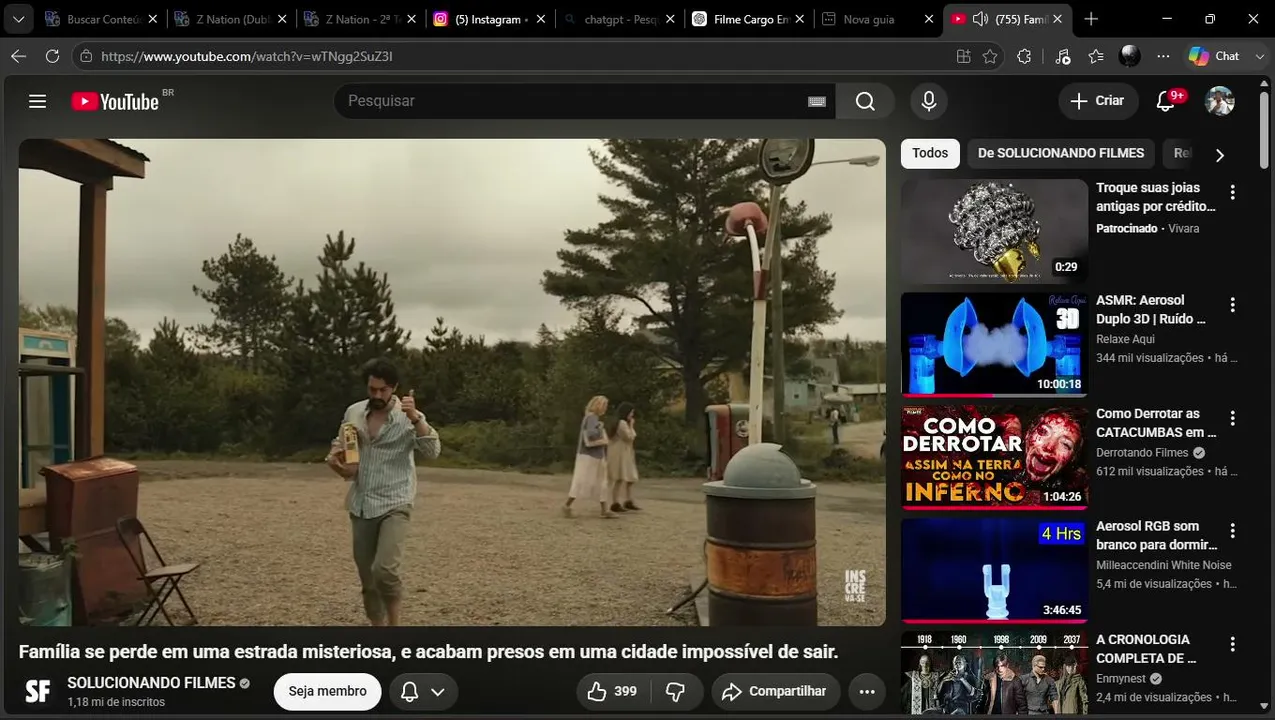1275x720 pixels.
Task: Open options menu for Vivara sponsored ad
Action: click(1232, 192)
